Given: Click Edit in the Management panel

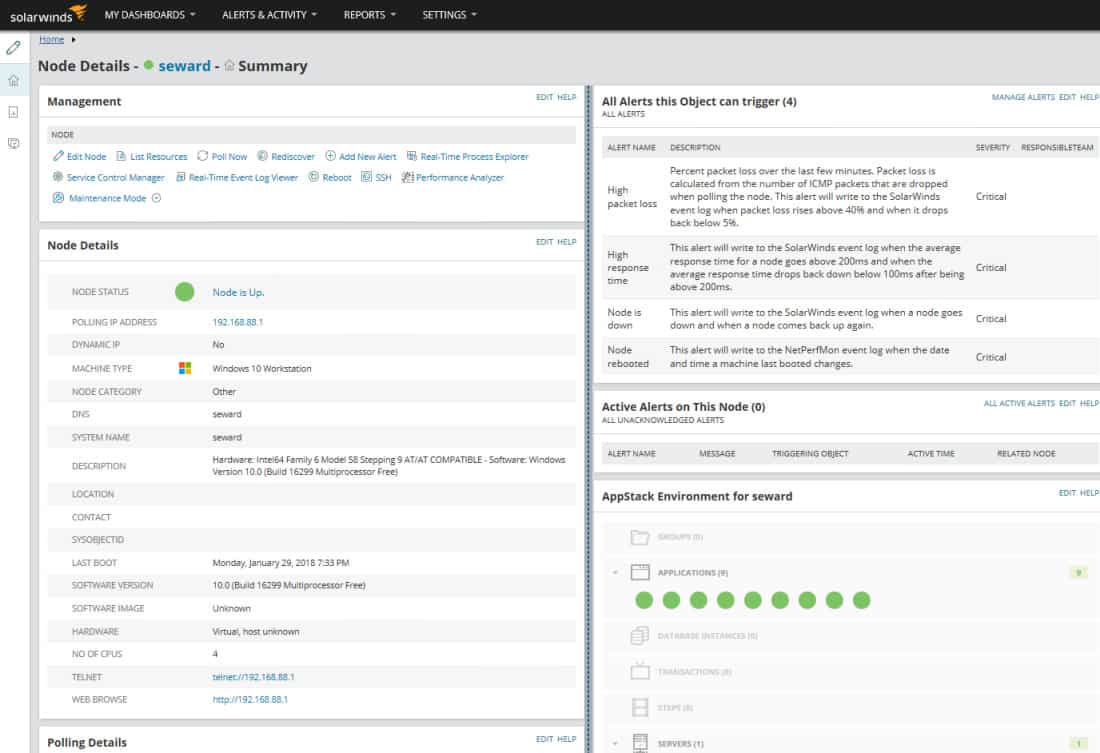Looking at the screenshot, I should click(544, 98).
